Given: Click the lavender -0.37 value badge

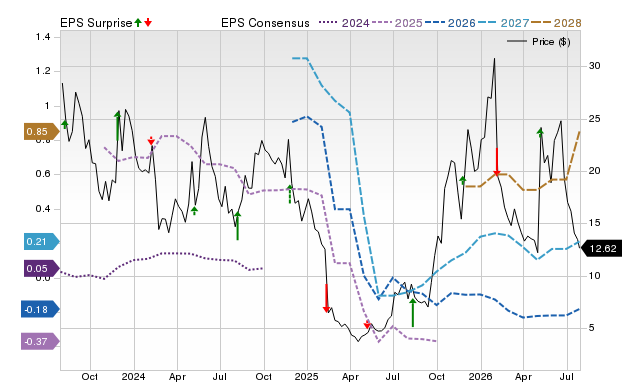Looking at the screenshot, I should coord(40,341).
